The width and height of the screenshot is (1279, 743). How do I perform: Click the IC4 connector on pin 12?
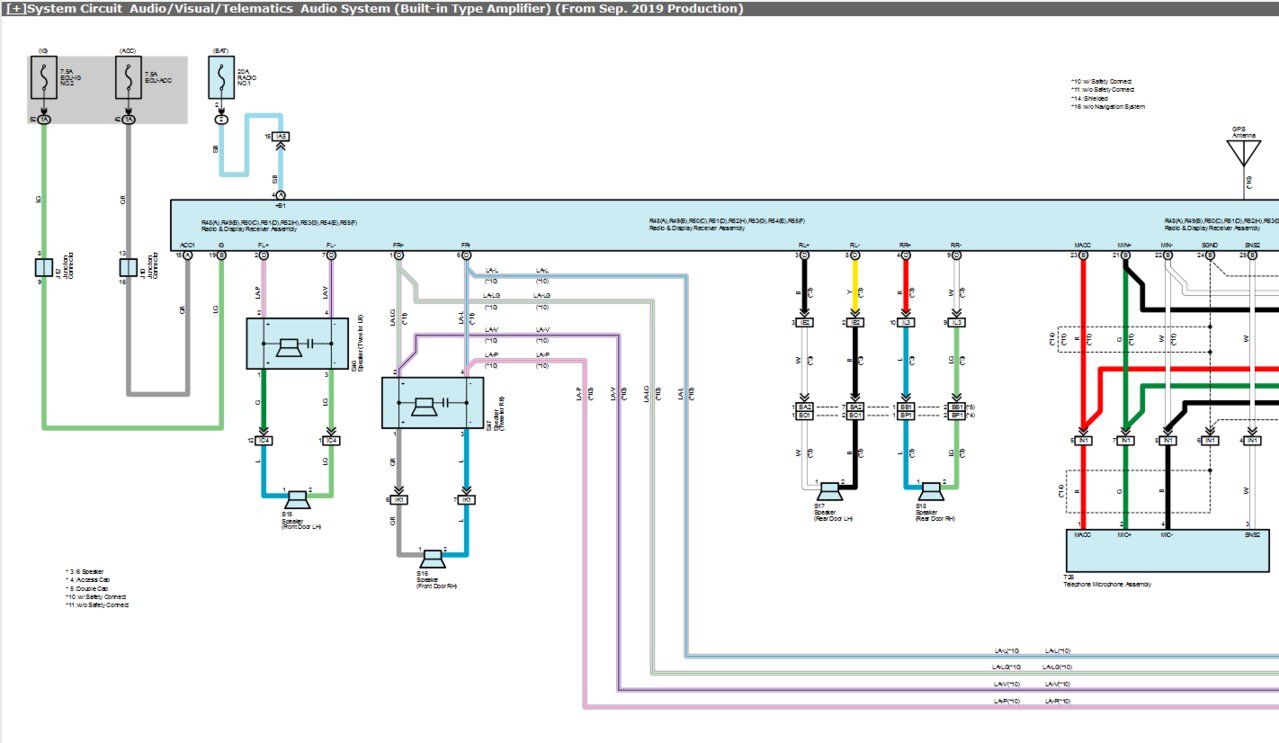[264, 440]
